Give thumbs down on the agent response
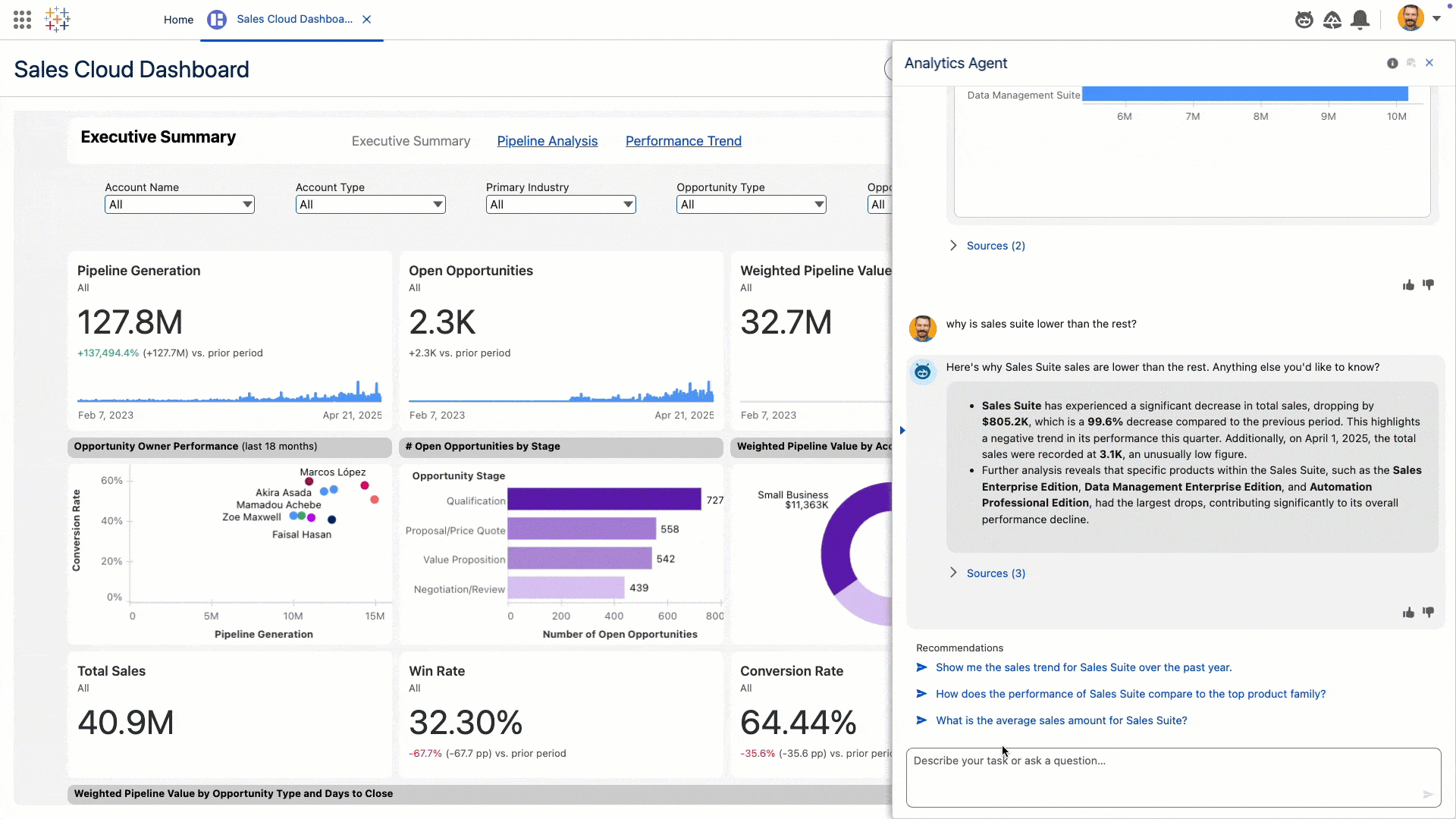This screenshot has height=819, width=1456. click(x=1429, y=613)
